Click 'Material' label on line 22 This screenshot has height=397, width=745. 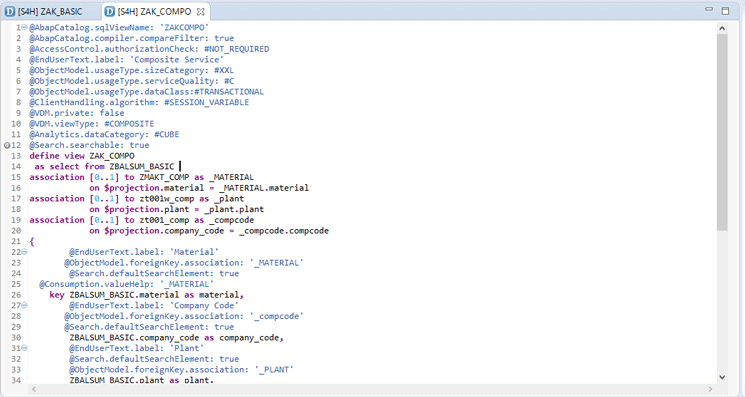[194, 252]
